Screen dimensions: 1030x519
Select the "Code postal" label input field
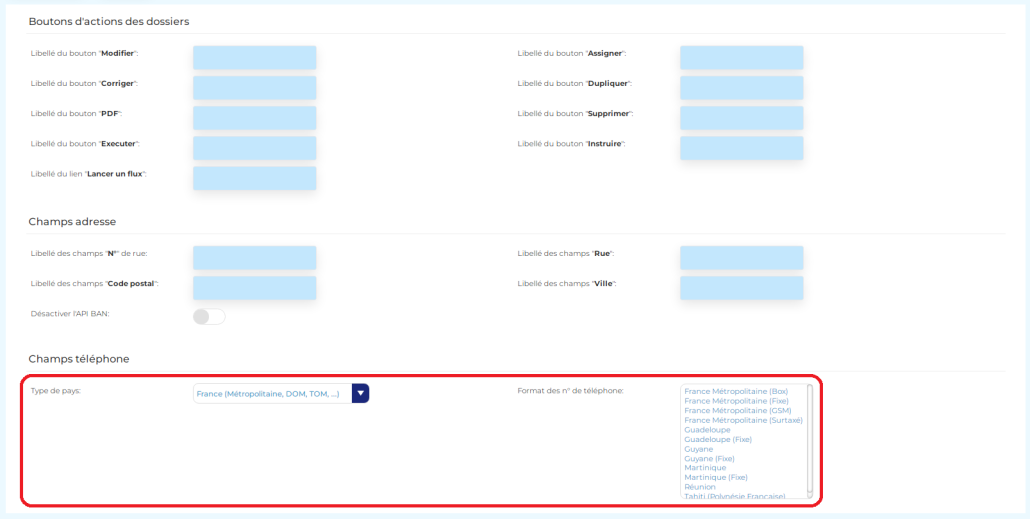click(254, 288)
